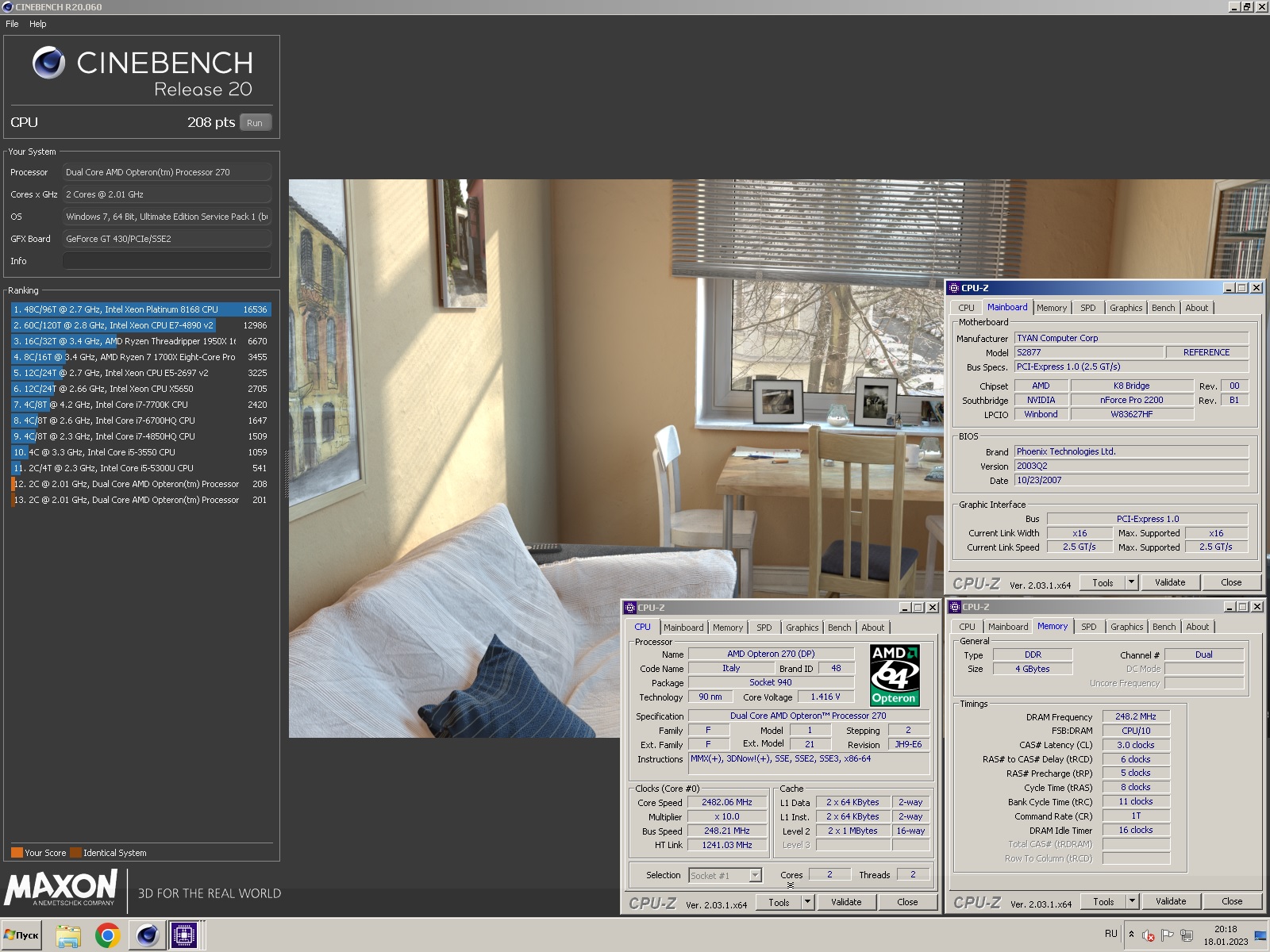
Task: Open SPD tab in the Memory CPU-Z window
Action: 1089,627
